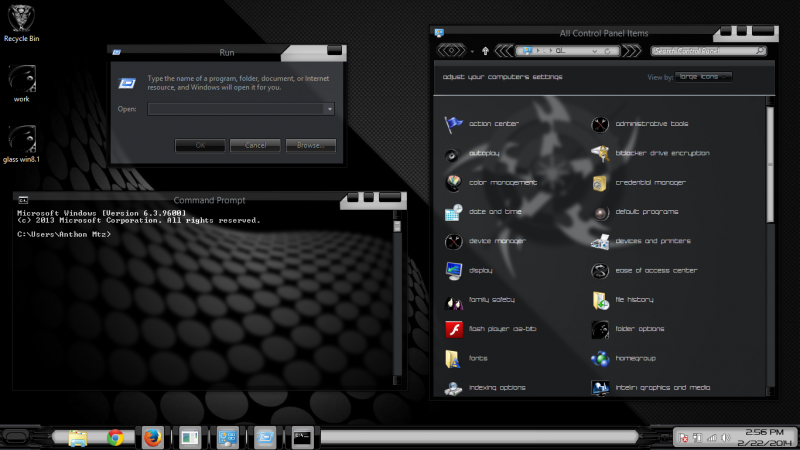Select the 'glass win8.1' desktop icon
This screenshot has height=450, width=800.
click(21, 144)
